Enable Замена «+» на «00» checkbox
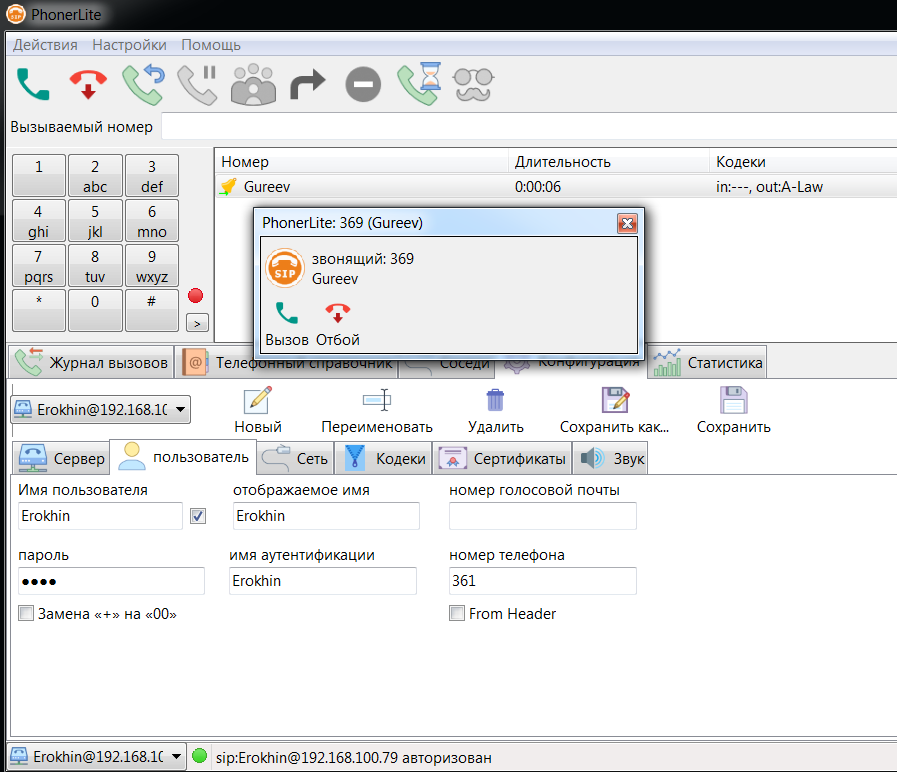The height and width of the screenshot is (772, 897). pyautogui.click(x=26, y=613)
